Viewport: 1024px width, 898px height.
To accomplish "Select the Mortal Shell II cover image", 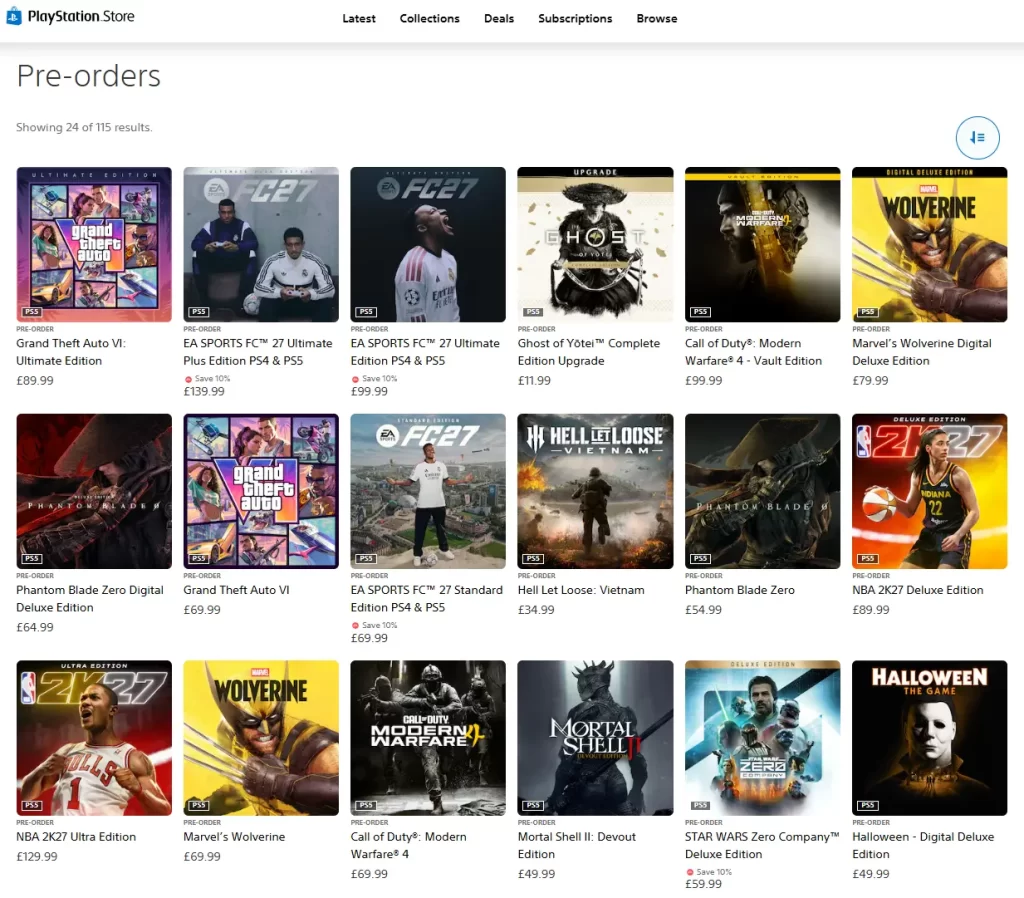I will coord(595,737).
